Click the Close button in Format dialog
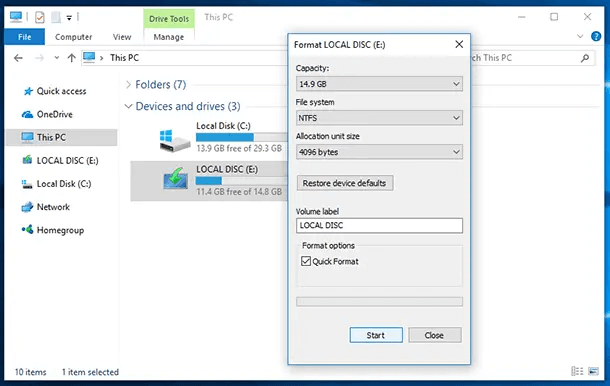610x386 pixels. 435,335
